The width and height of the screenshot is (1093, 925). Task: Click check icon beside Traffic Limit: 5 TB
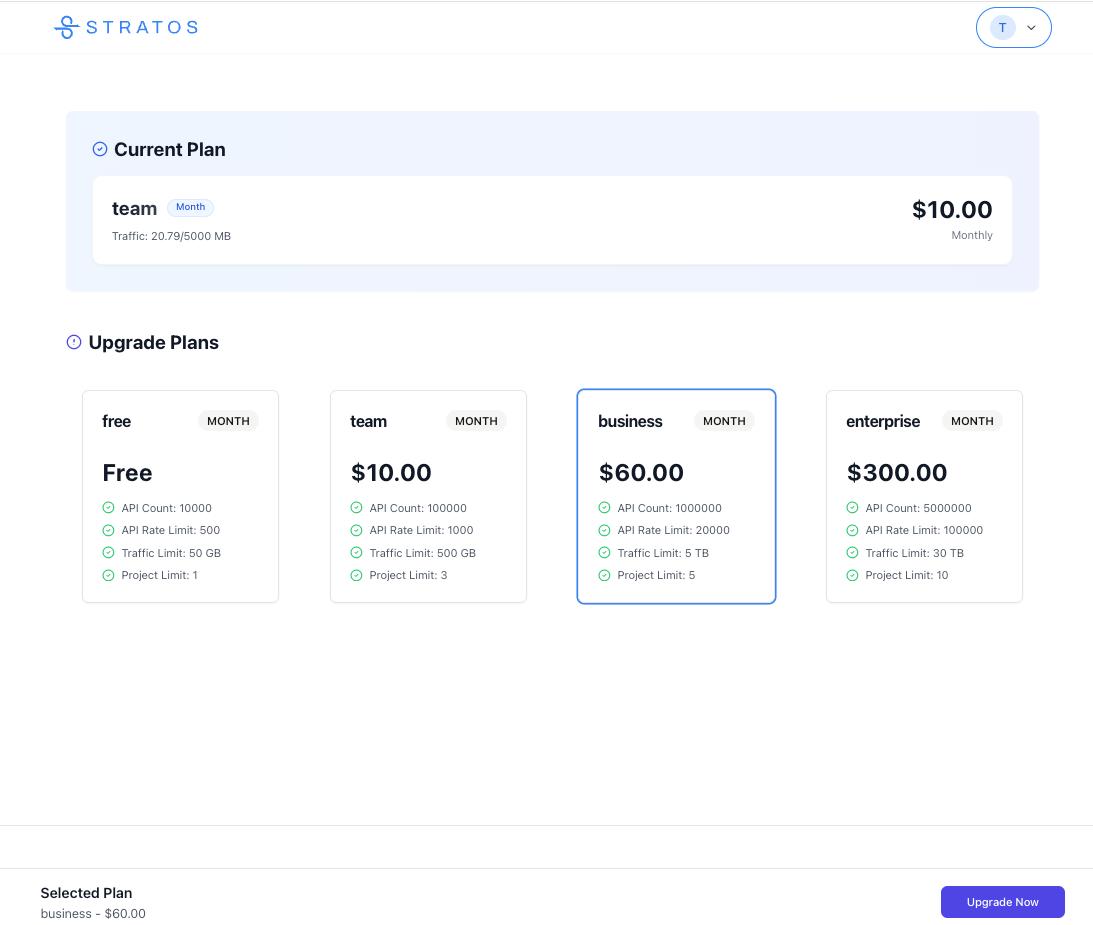pyautogui.click(x=604, y=553)
